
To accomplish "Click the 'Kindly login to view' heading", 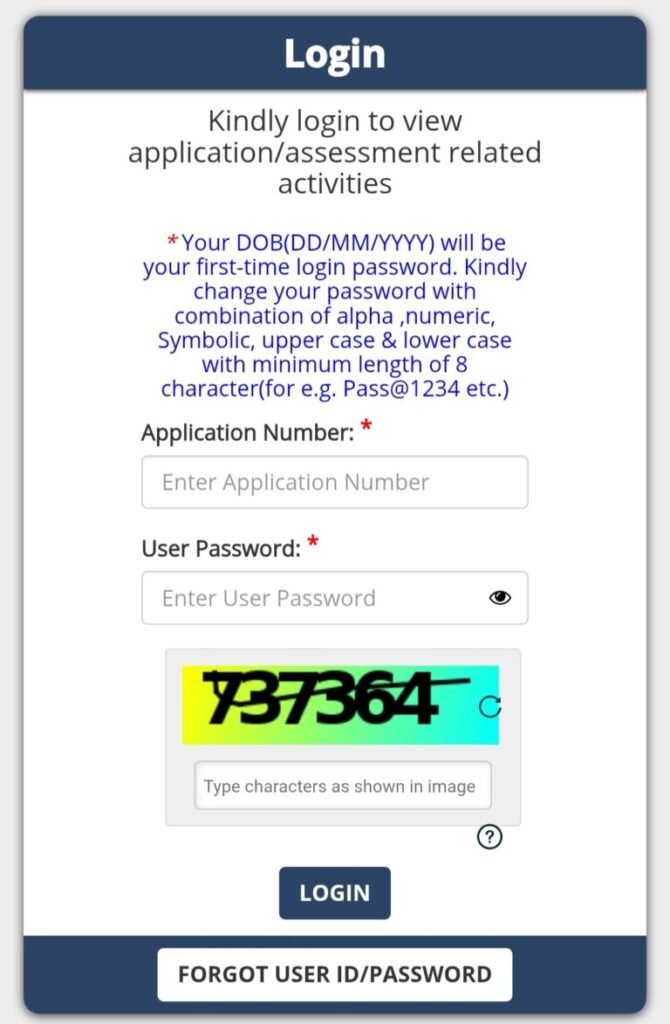I will (x=334, y=122).
